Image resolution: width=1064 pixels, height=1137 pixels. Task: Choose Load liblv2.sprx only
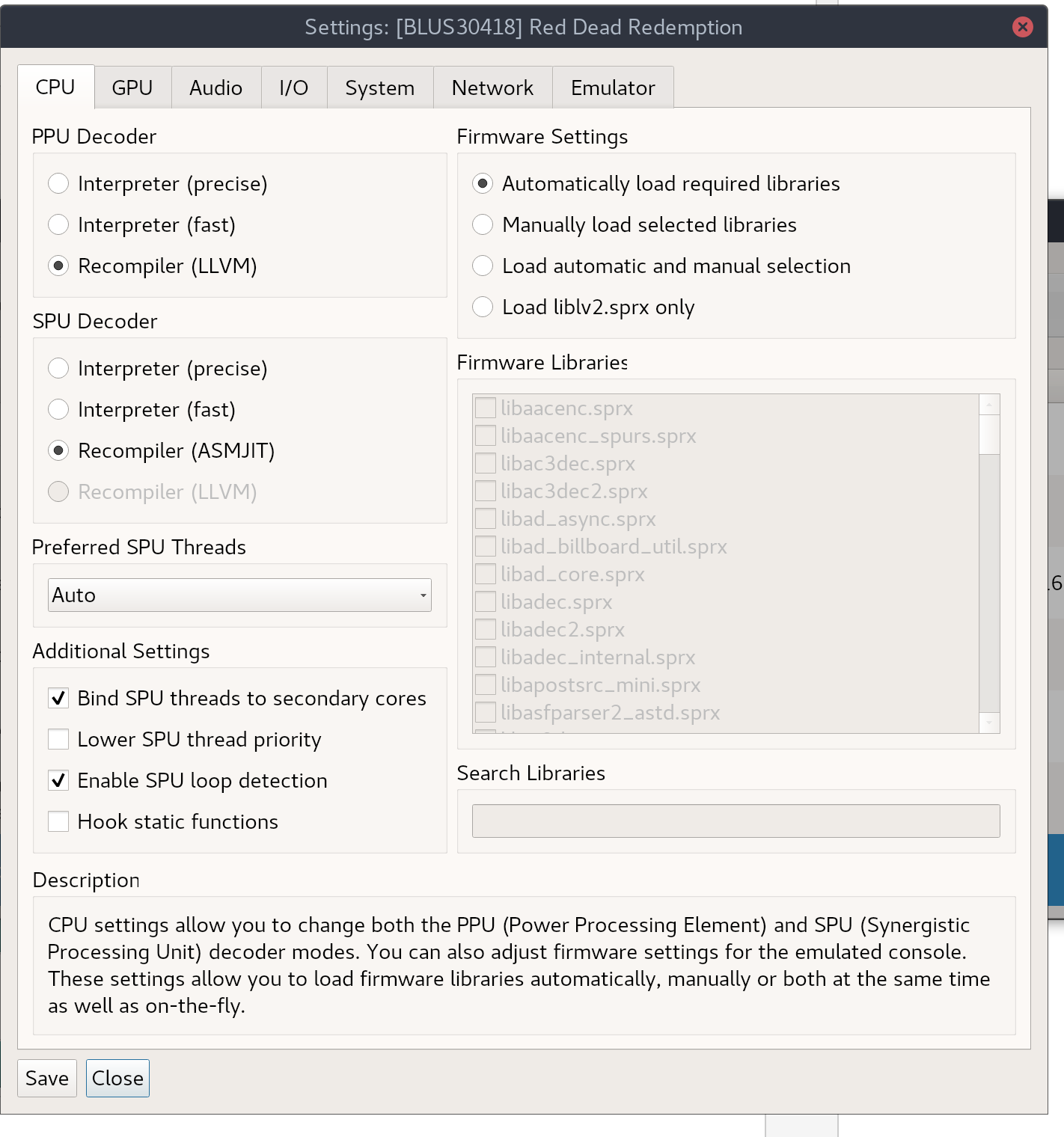pos(584,307)
